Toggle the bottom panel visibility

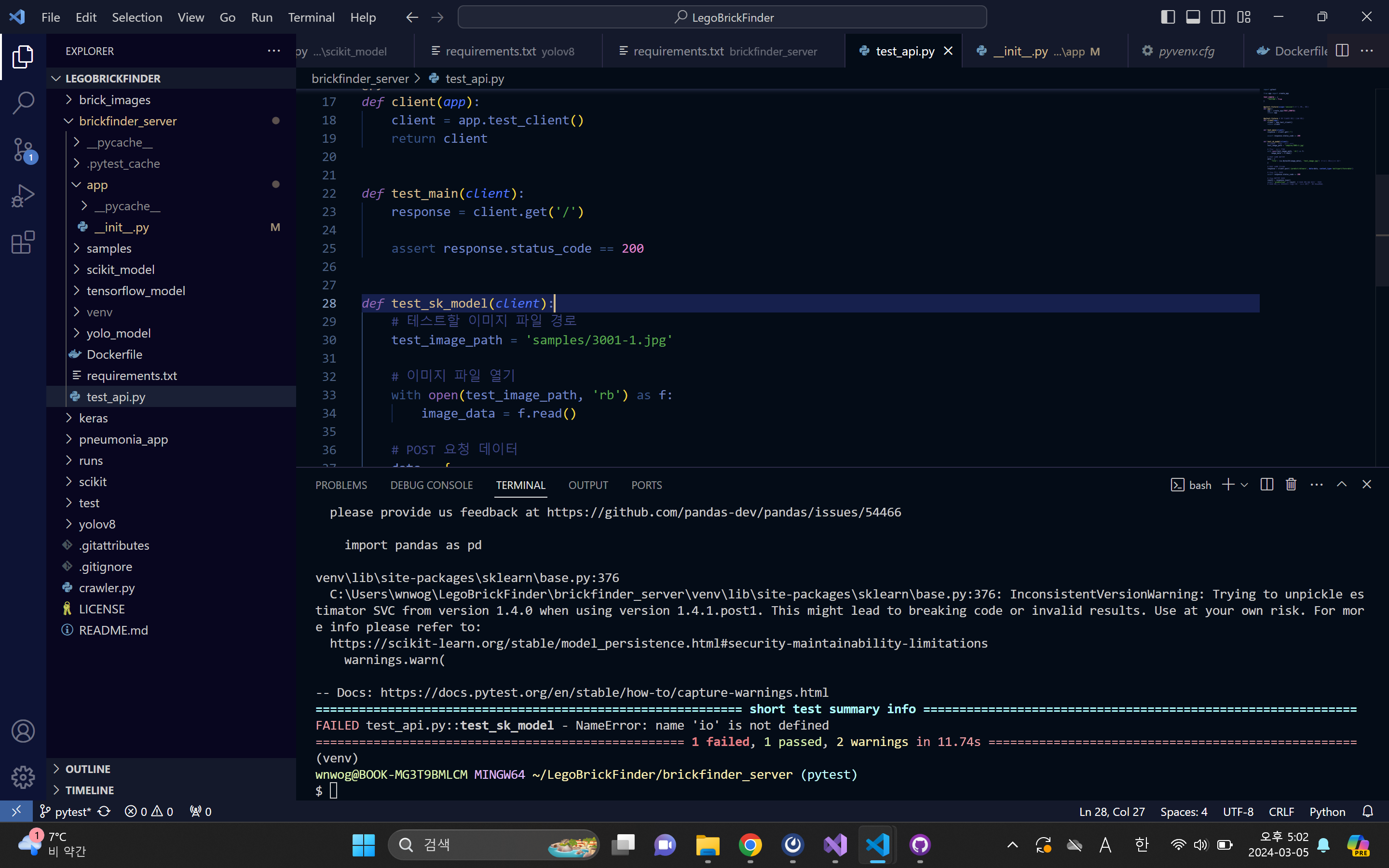pyautogui.click(x=1193, y=17)
